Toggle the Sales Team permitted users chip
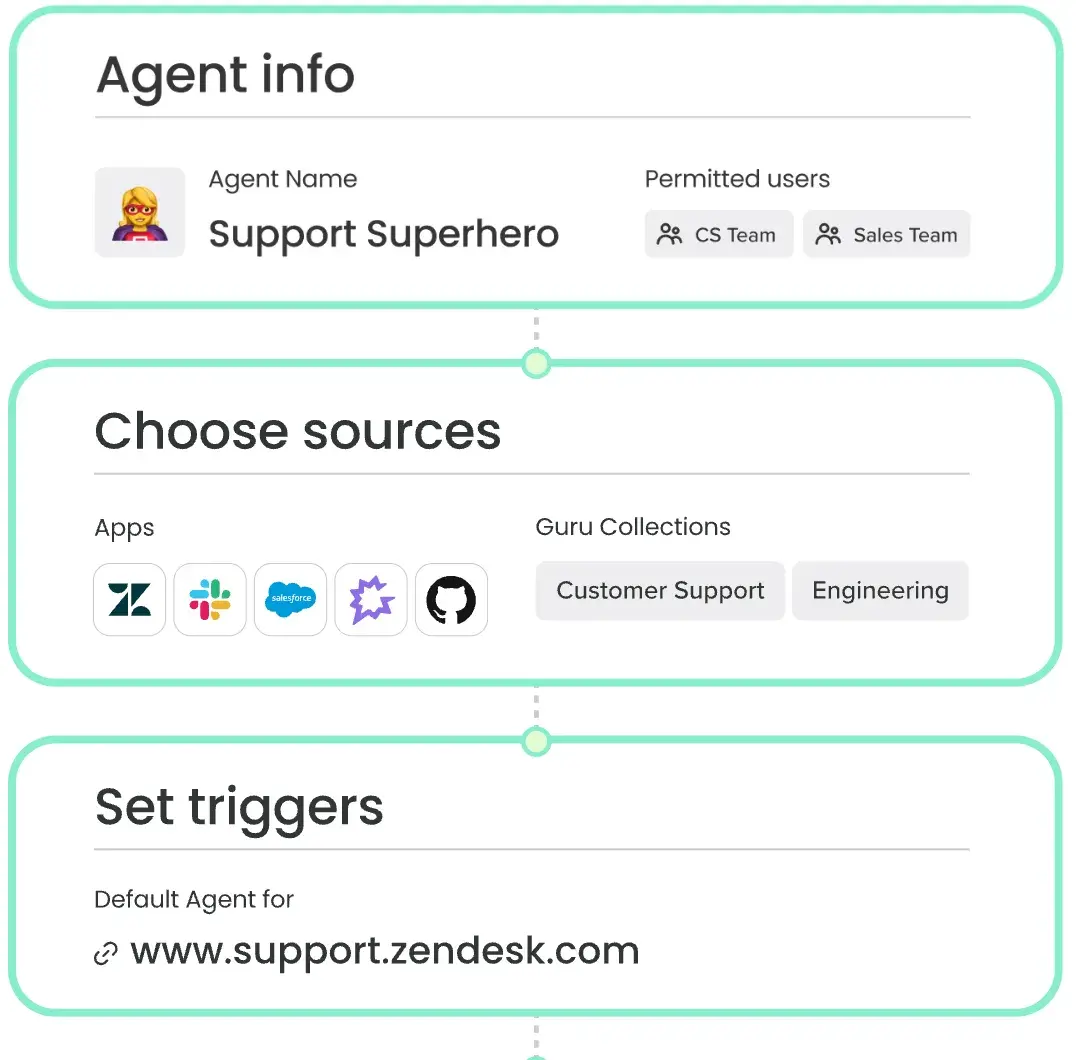The image size is (1076, 1060). coord(886,234)
